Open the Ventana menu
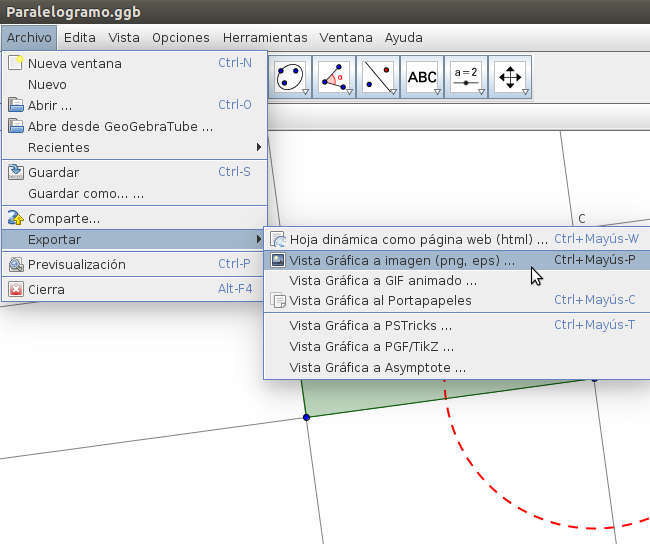Screen dimensions: 650x544 [346, 38]
